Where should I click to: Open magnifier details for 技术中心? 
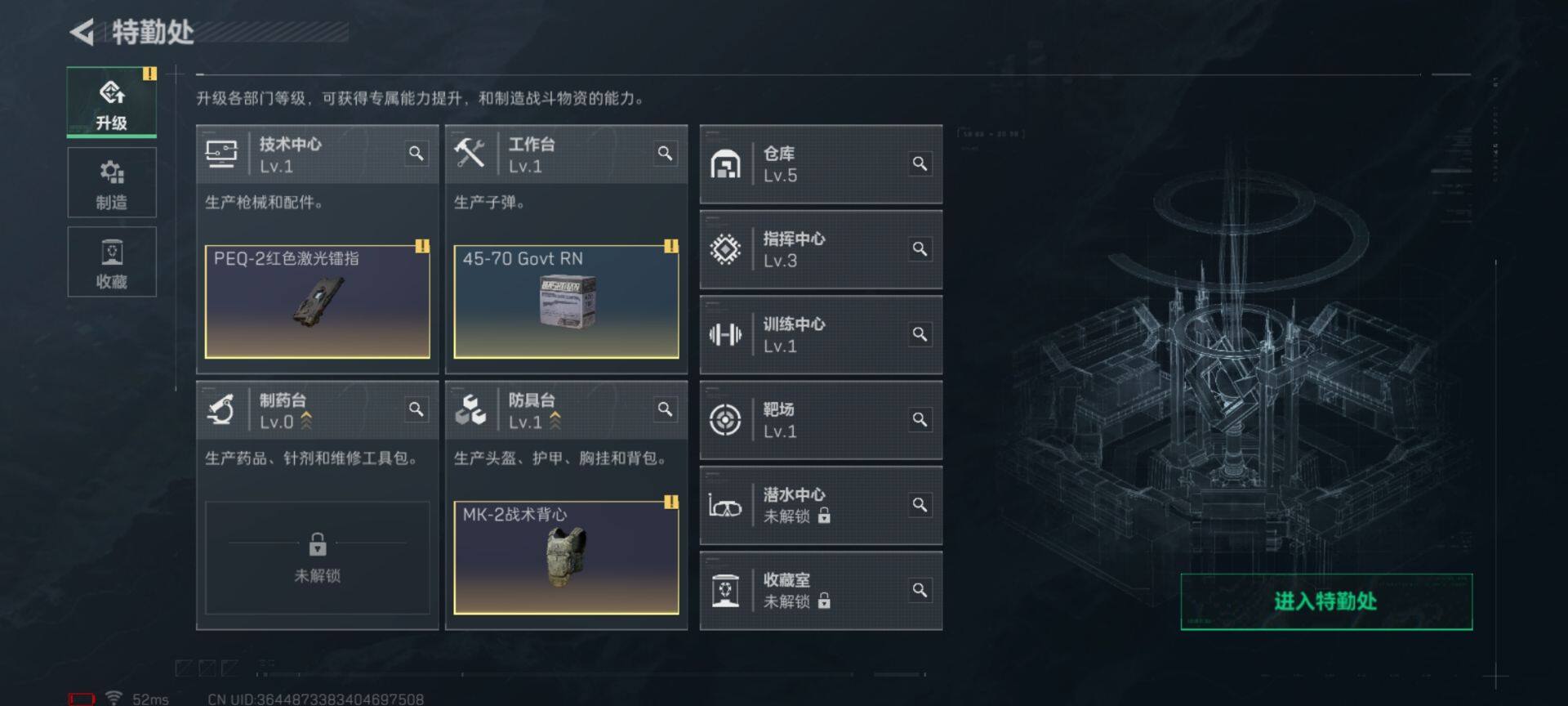(x=416, y=154)
